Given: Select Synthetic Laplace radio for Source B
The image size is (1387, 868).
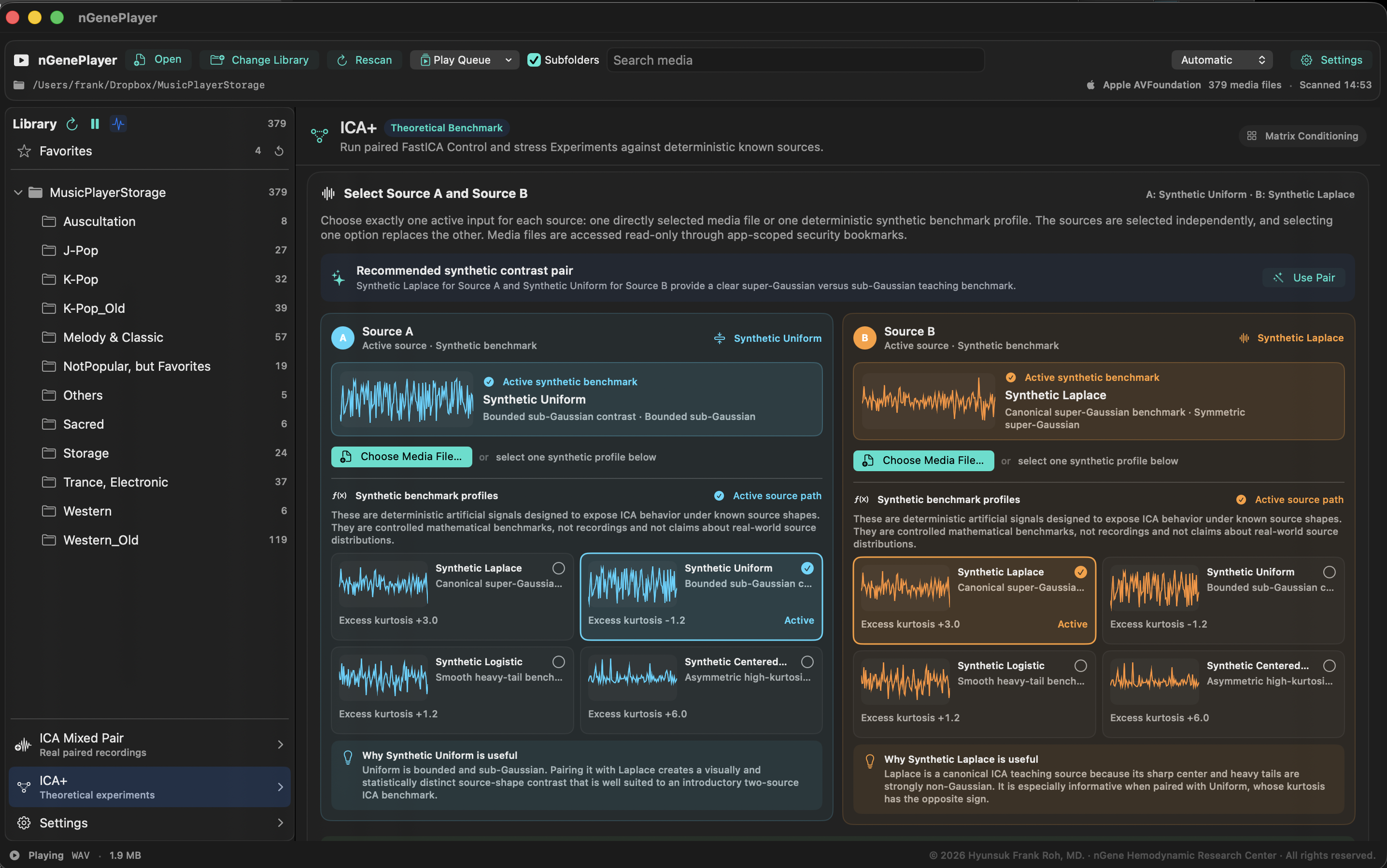Looking at the screenshot, I should (x=1080, y=573).
